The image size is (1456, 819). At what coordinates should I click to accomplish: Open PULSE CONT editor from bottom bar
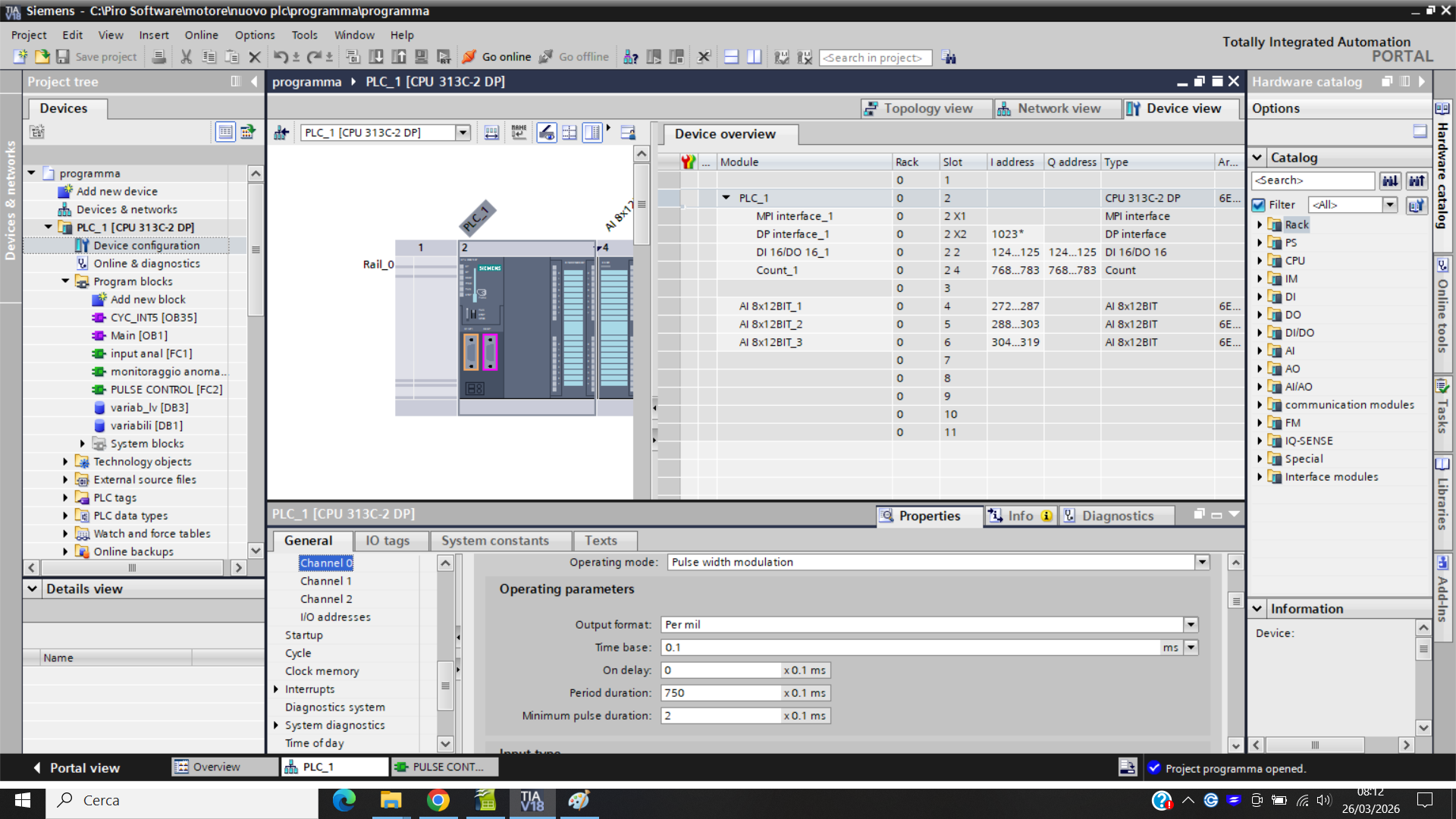coord(444,767)
